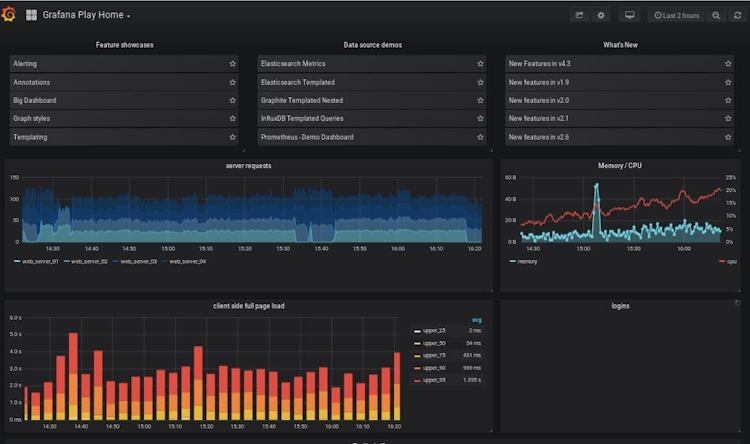Star the Graph styles dashboard

[232, 118]
